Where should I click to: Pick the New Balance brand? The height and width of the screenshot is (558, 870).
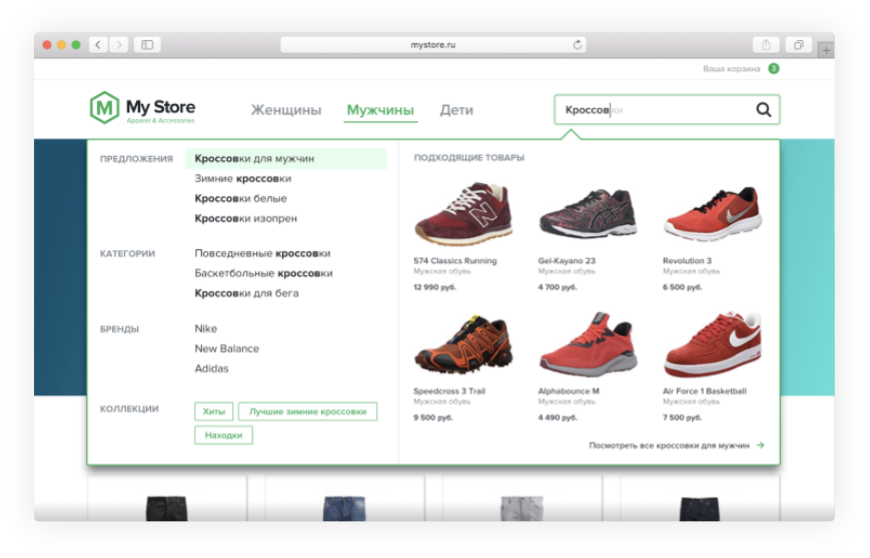[226, 349]
